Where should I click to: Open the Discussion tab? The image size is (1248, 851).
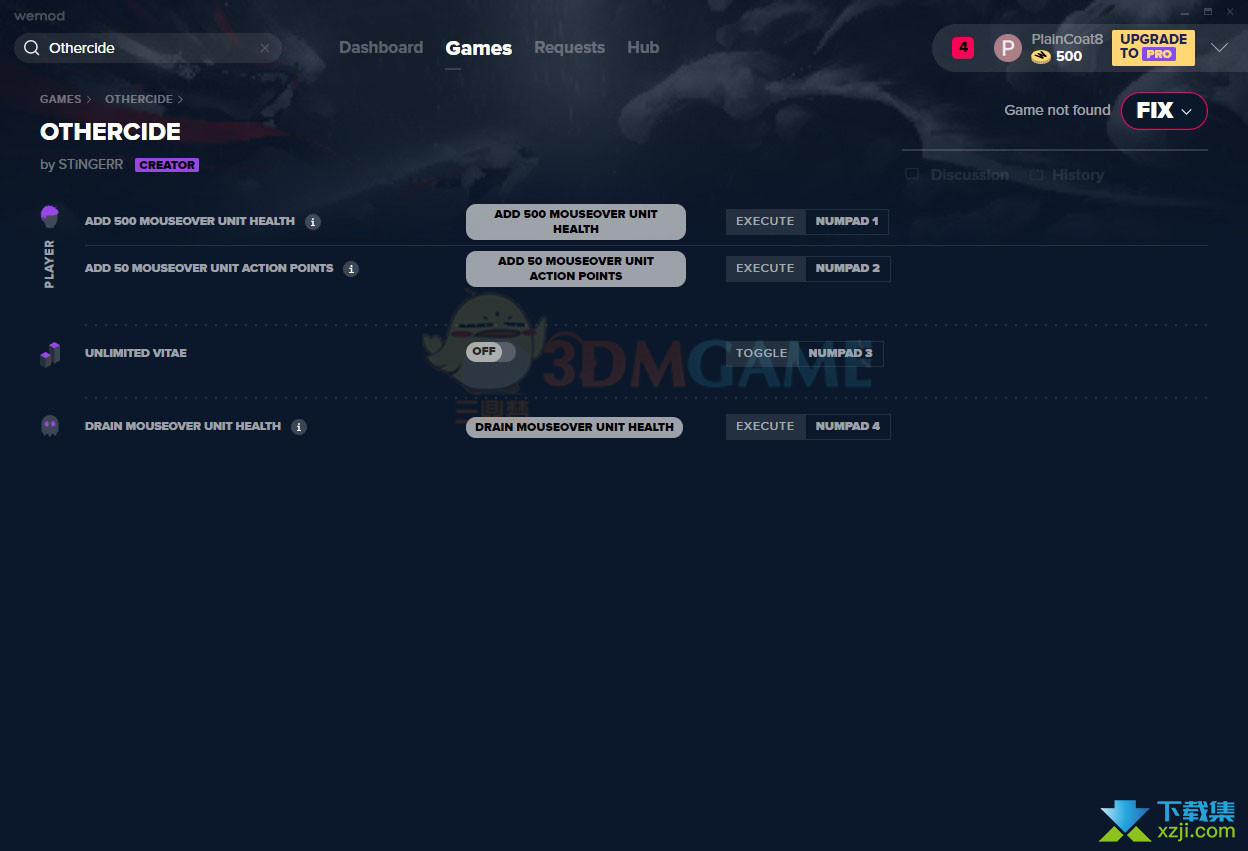pos(969,175)
